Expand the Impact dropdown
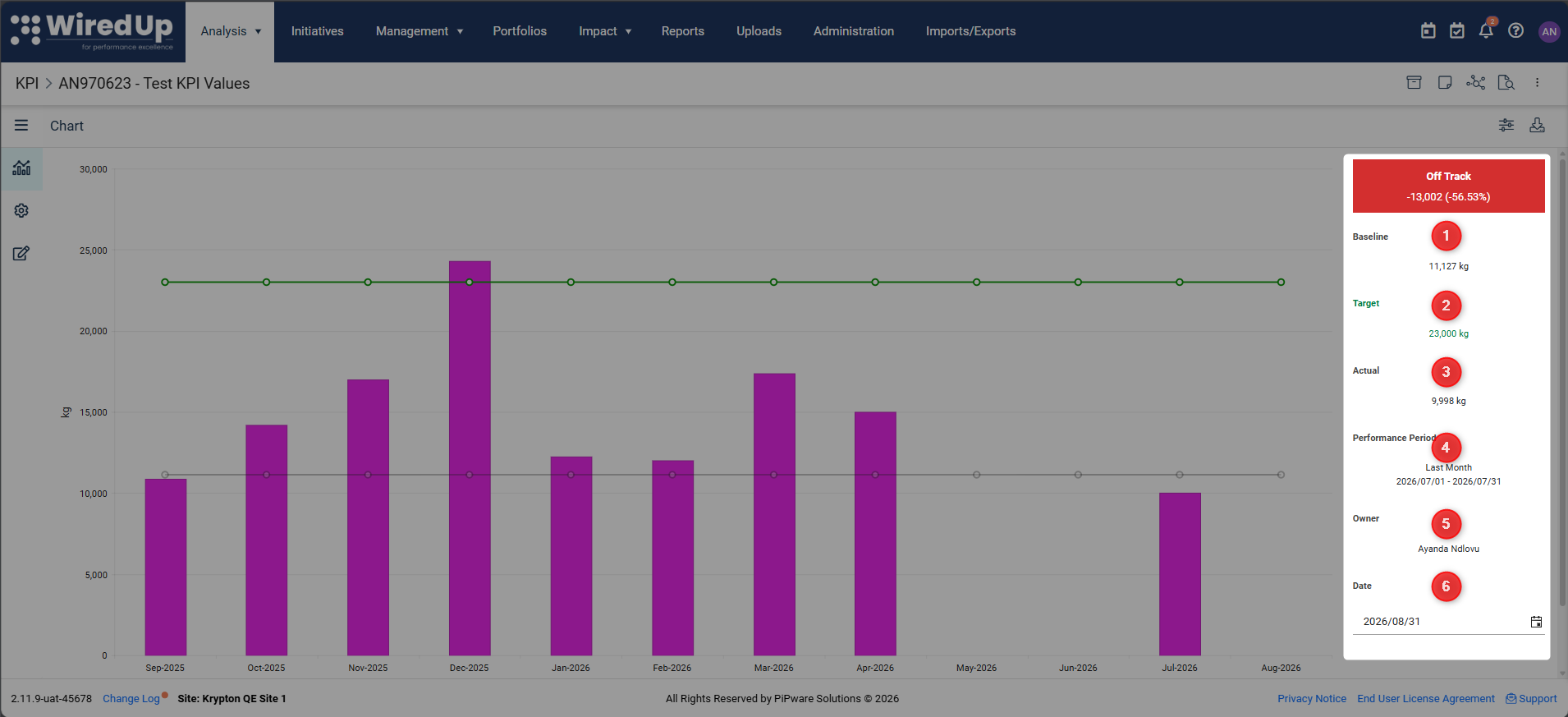This screenshot has height=717, width=1568. [605, 31]
